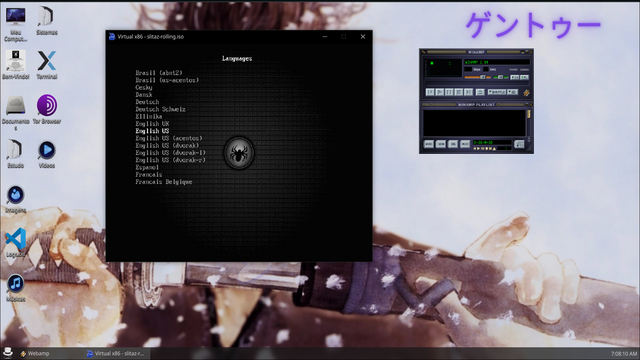Image resolution: width=640 pixels, height=360 pixels.
Task: Close the Virtual x86 window
Action: pyautogui.click(x=363, y=37)
